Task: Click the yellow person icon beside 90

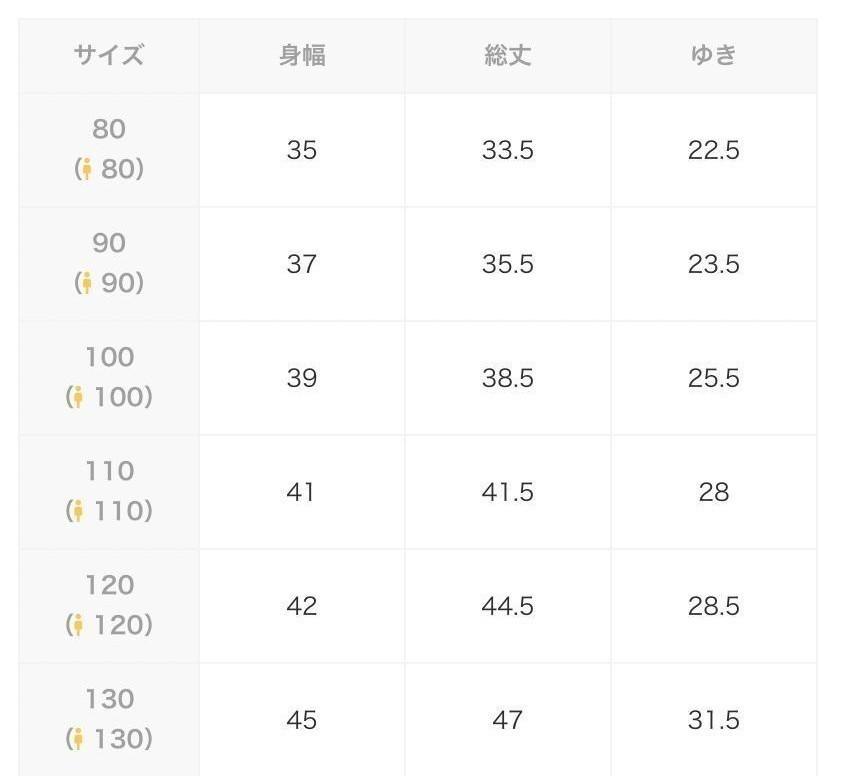Action: pyautogui.click(x=86, y=283)
